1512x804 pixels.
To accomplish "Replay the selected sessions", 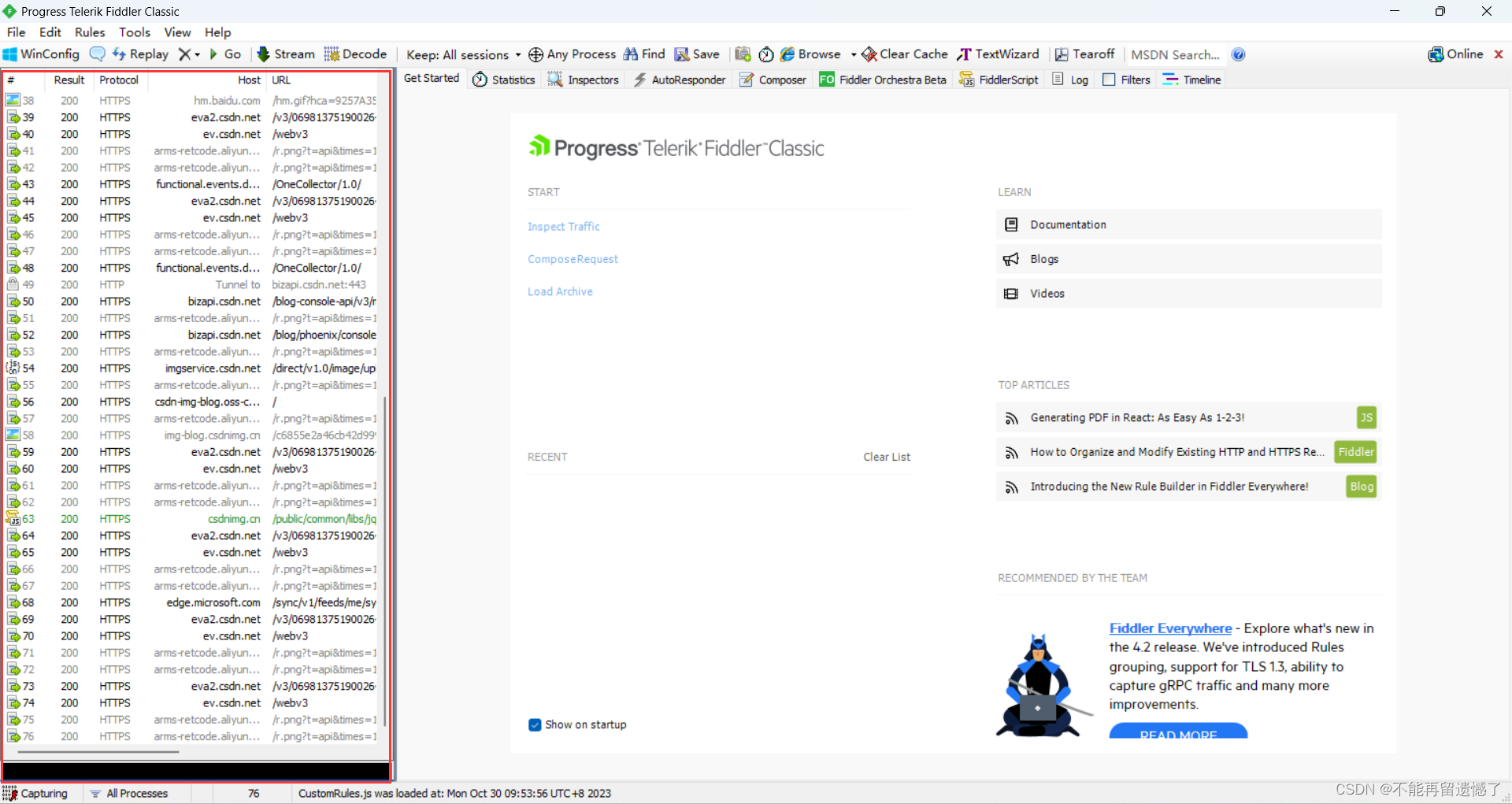I will click(x=140, y=54).
